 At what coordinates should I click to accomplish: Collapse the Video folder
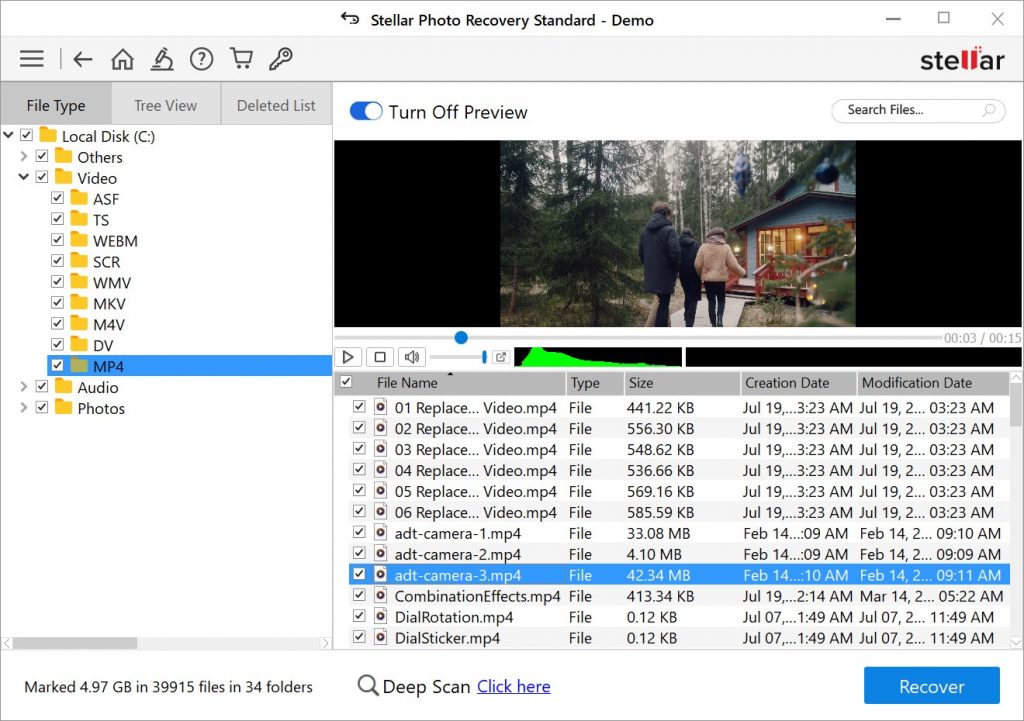tap(24, 177)
